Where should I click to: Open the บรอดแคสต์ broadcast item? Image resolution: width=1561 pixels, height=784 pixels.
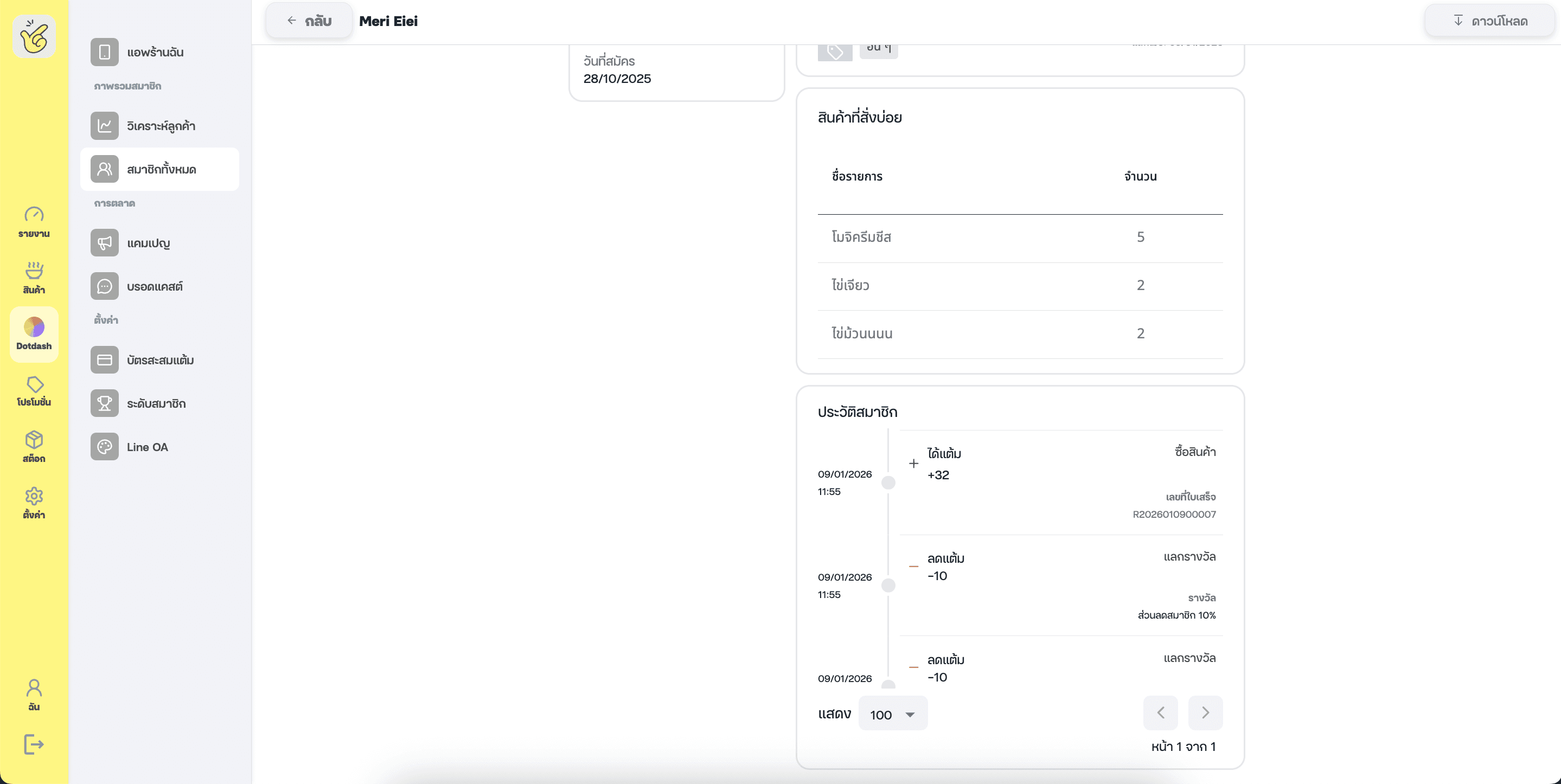(x=154, y=287)
